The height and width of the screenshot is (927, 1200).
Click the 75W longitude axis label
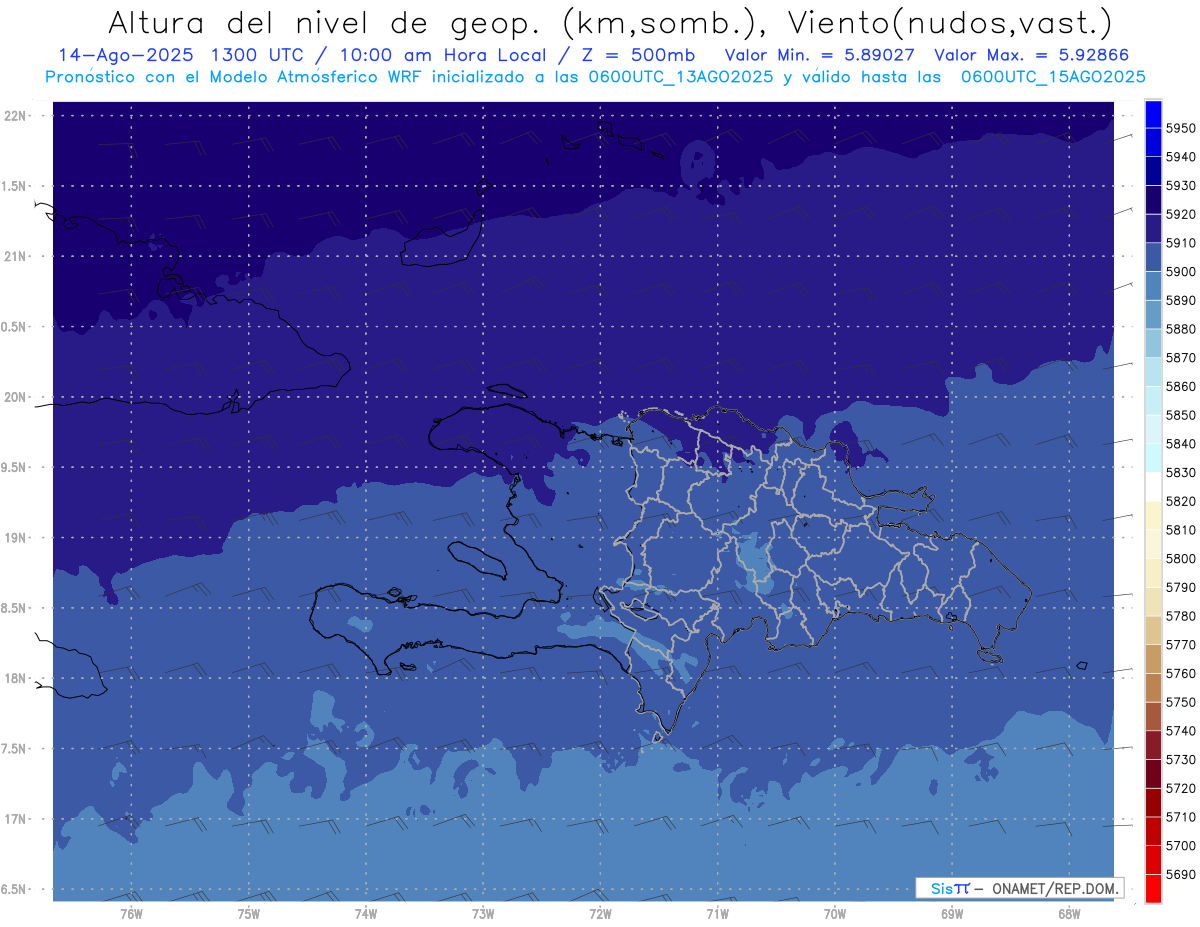click(x=249, y=914)
